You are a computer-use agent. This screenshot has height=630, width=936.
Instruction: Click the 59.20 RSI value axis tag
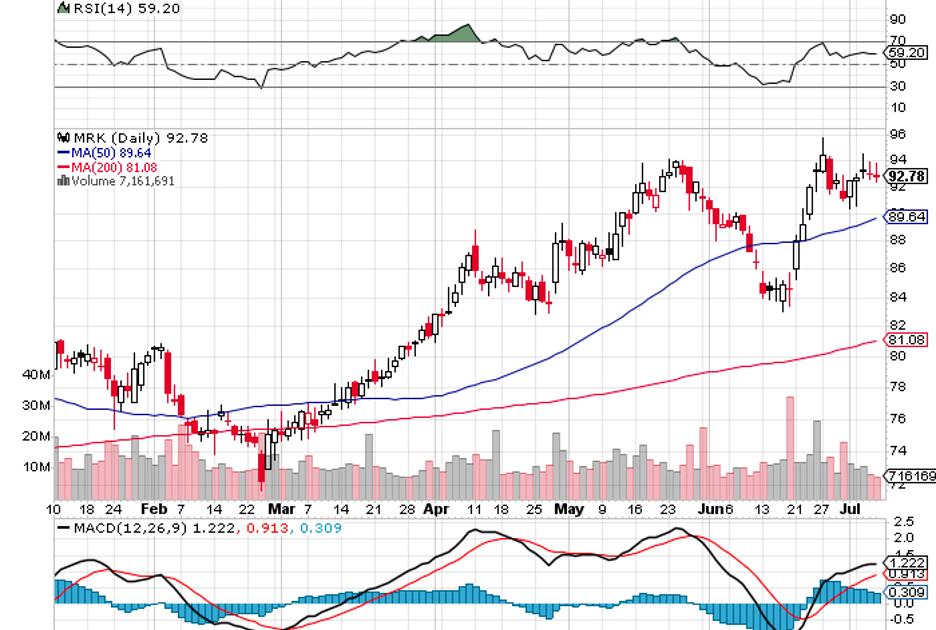pyautogui.click(x=908, y=52)
